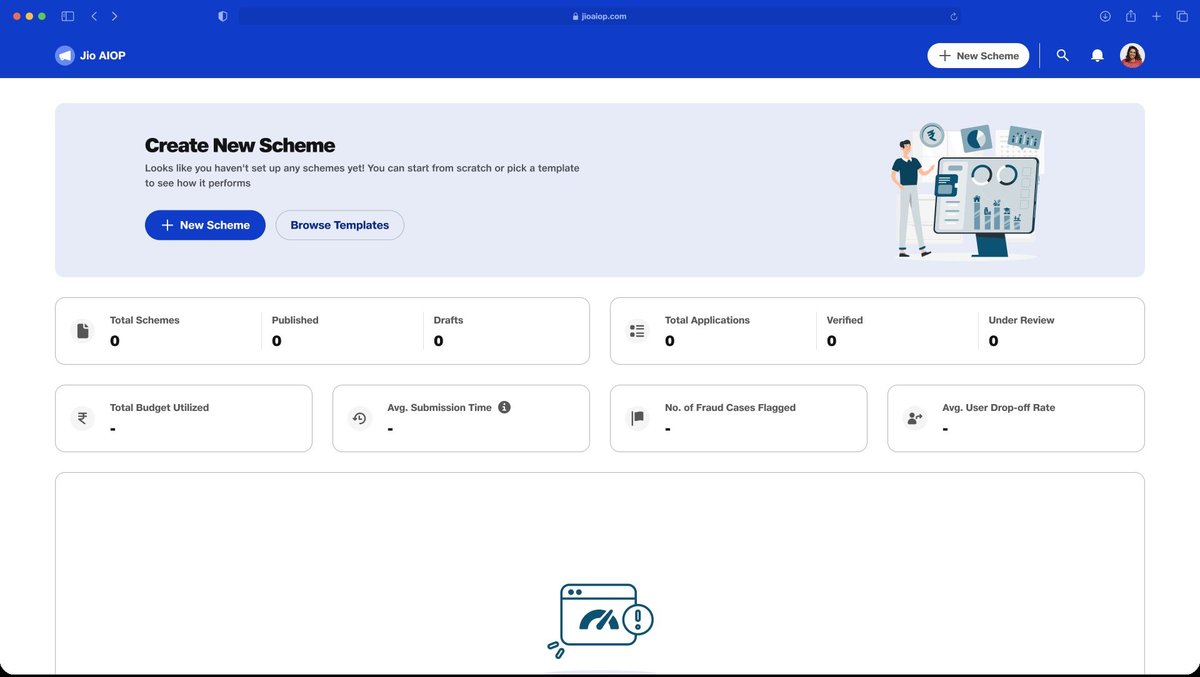This screenshot has height=677, width=1200.
Task: Click the document icon on Total Schemes card
Action: 83,329
